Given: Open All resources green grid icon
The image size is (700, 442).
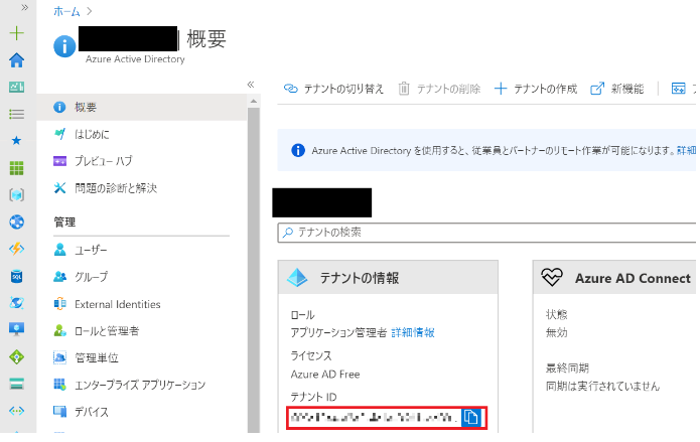Looking at the screenshot, I should click(17, 168).
